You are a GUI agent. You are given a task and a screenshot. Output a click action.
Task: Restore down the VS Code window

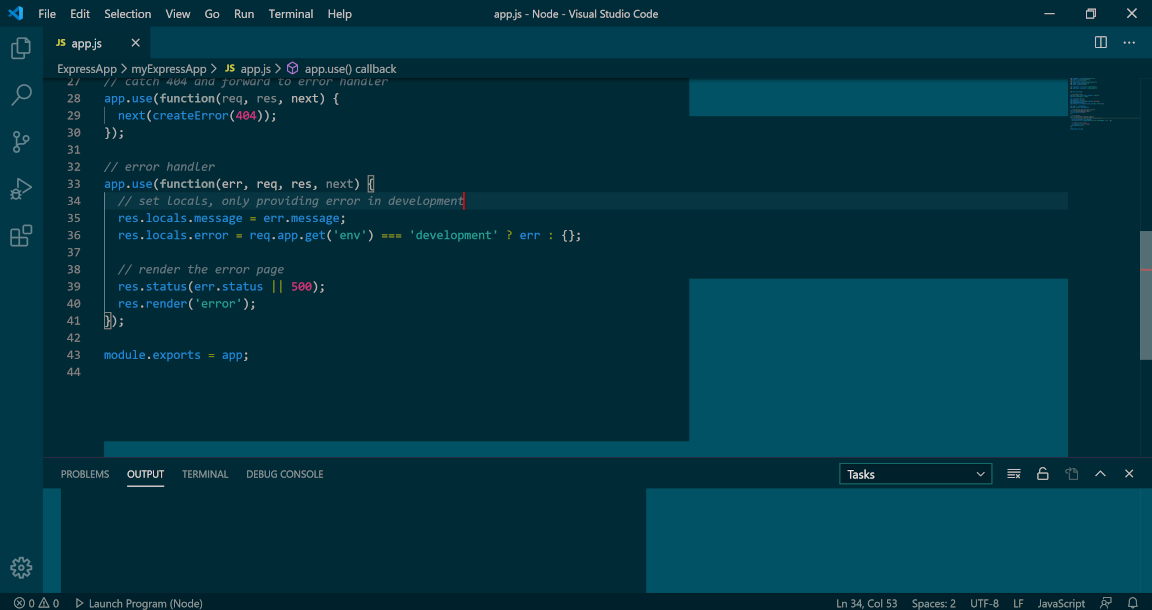(x=1091, y=13)
